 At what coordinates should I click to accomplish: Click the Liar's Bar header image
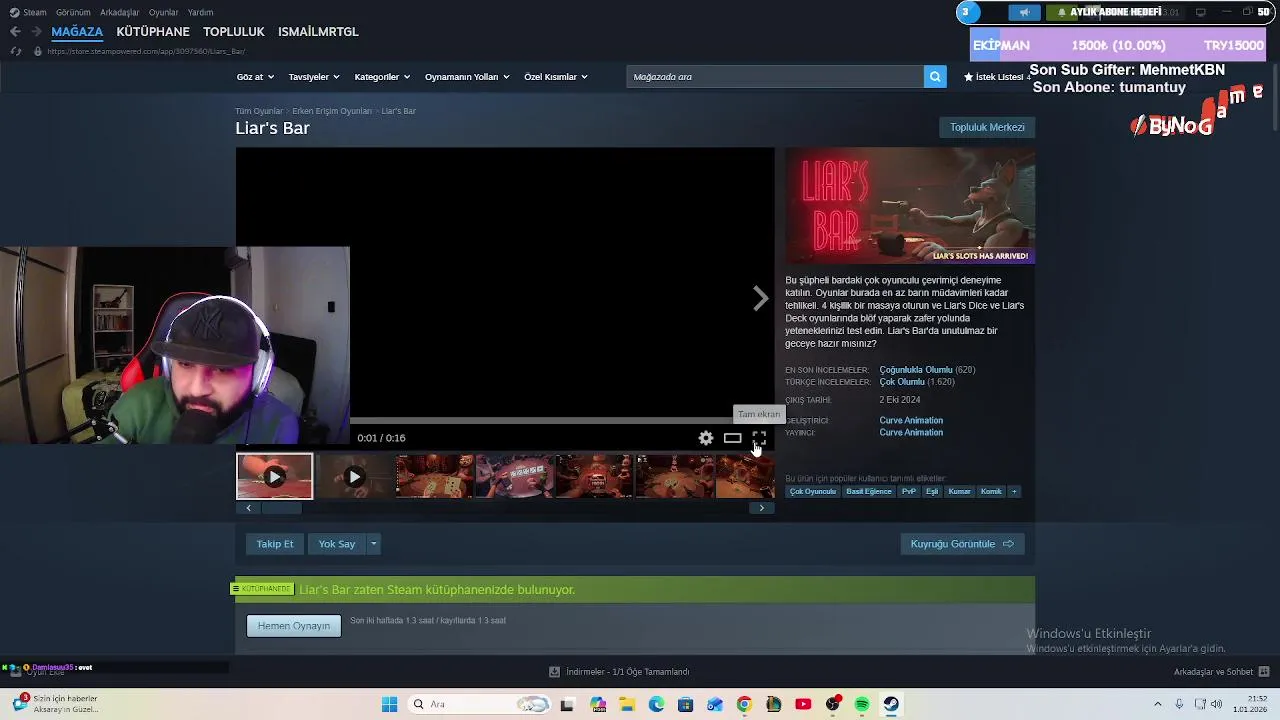point(910,206)
